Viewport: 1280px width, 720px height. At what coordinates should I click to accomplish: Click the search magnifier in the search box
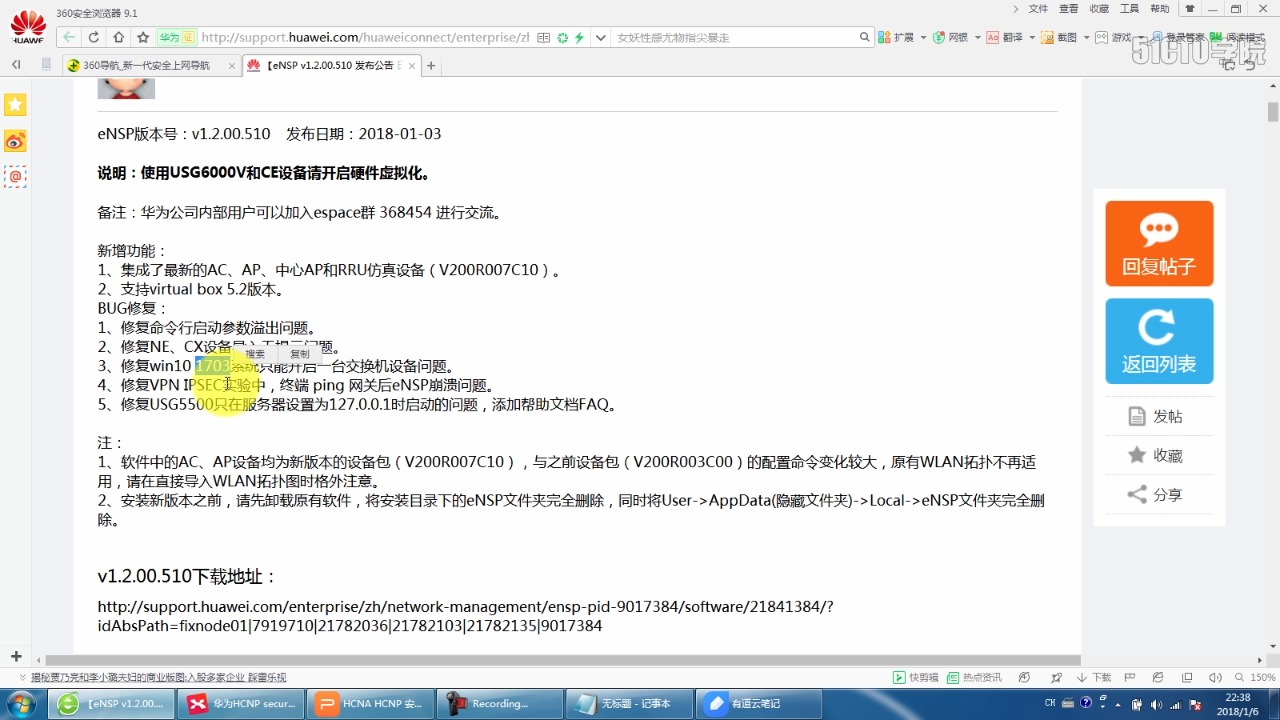point(865,37)
